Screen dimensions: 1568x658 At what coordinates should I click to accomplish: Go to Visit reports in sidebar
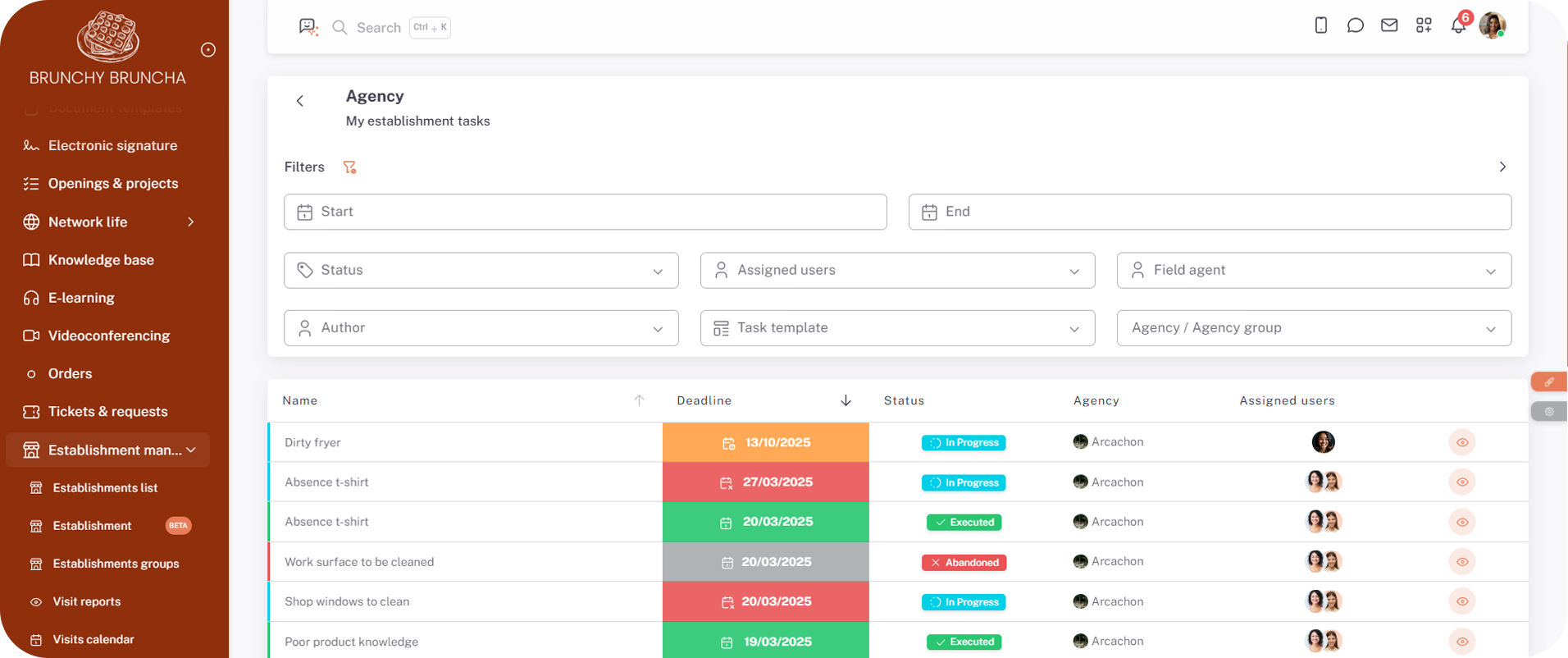click(86, 601)
